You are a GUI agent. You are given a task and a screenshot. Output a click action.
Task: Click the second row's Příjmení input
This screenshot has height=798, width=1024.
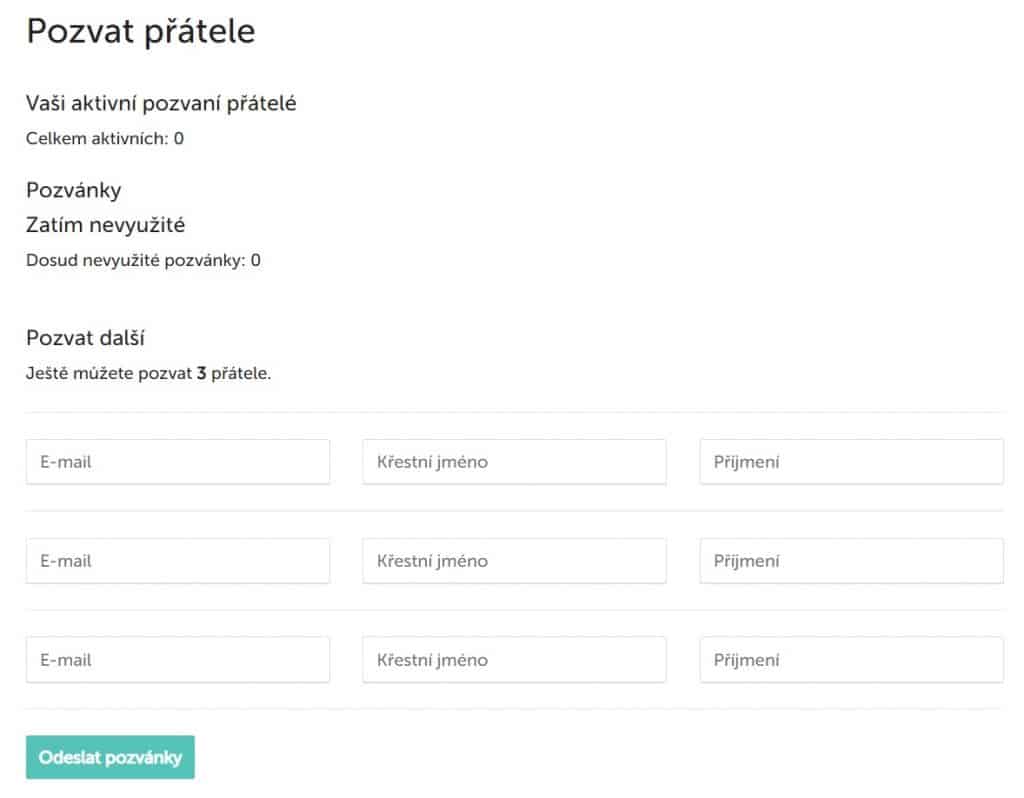851,561
